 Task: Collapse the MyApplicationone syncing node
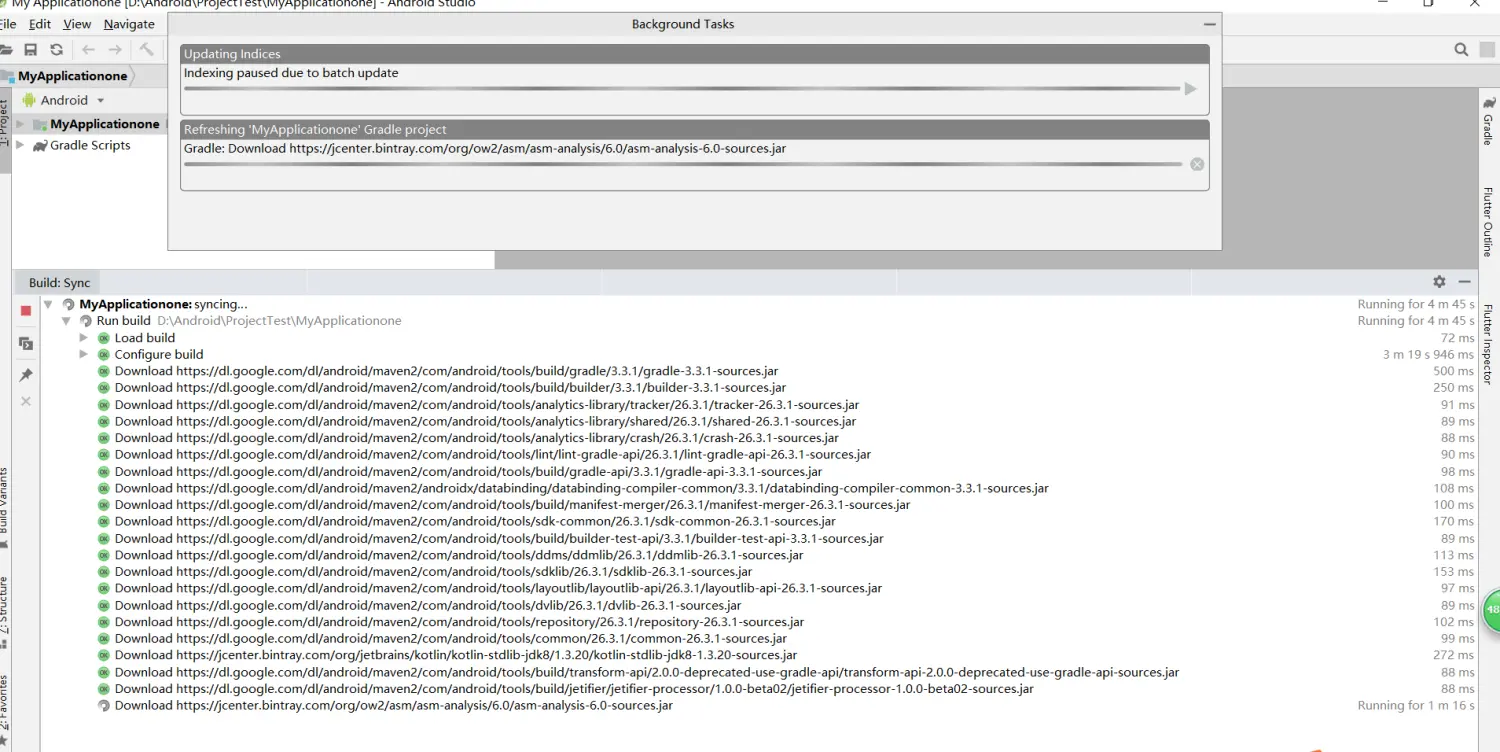click(x=48, y=304)
